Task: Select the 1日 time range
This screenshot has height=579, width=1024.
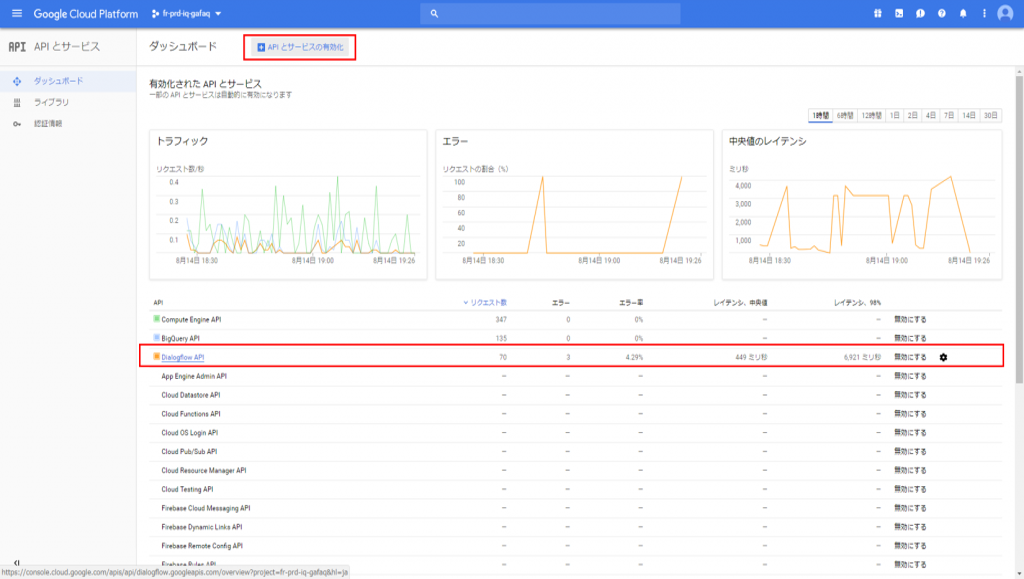Action: 895,116
